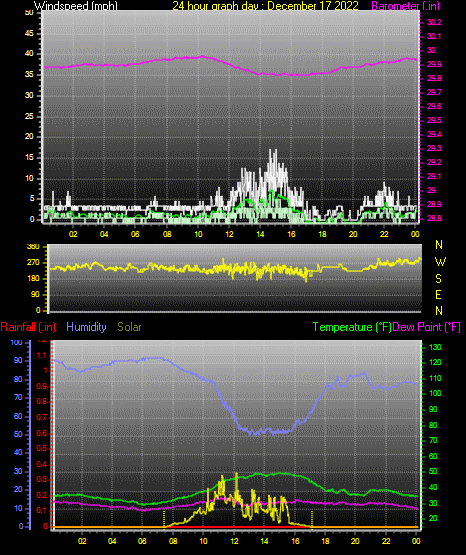Click the 180 wind direction axis value

33,279
